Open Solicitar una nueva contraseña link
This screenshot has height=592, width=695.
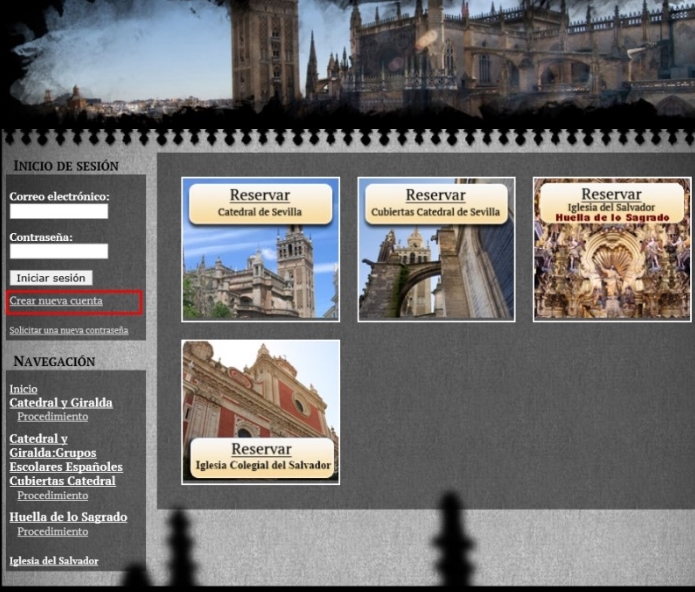[69, 330]
